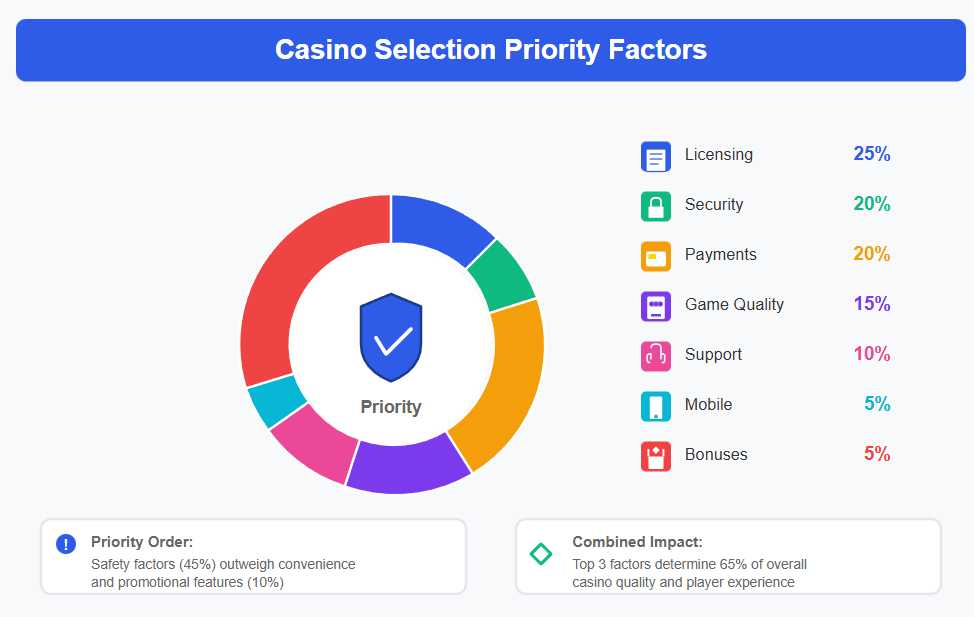Image resolution: width=974 pixels, height=617 pixels.
Task: Click the Security legend label
Action: point(714,204)
